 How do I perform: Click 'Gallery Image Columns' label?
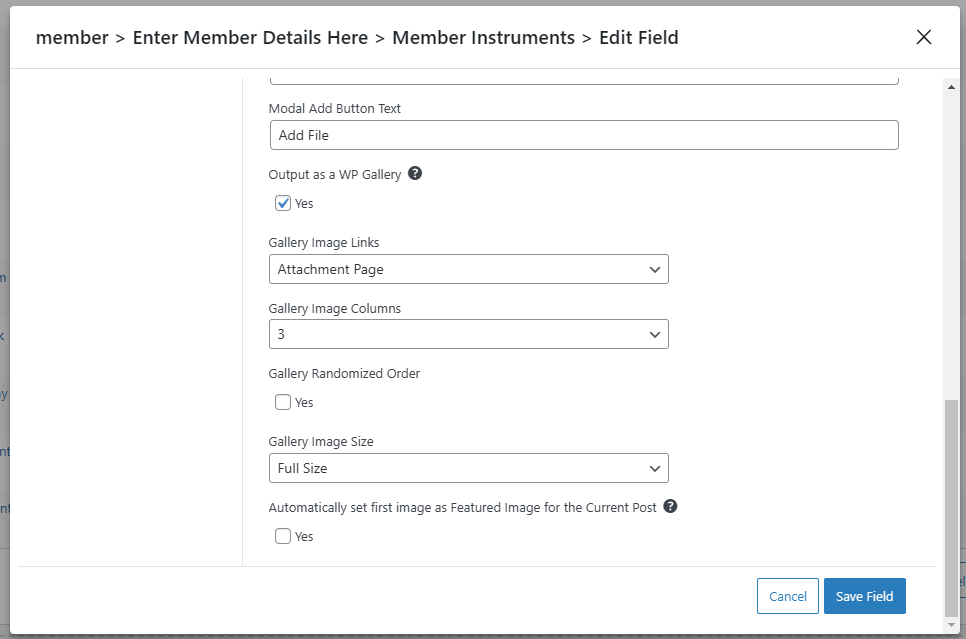pyautogui.click(x=335, y=309)
